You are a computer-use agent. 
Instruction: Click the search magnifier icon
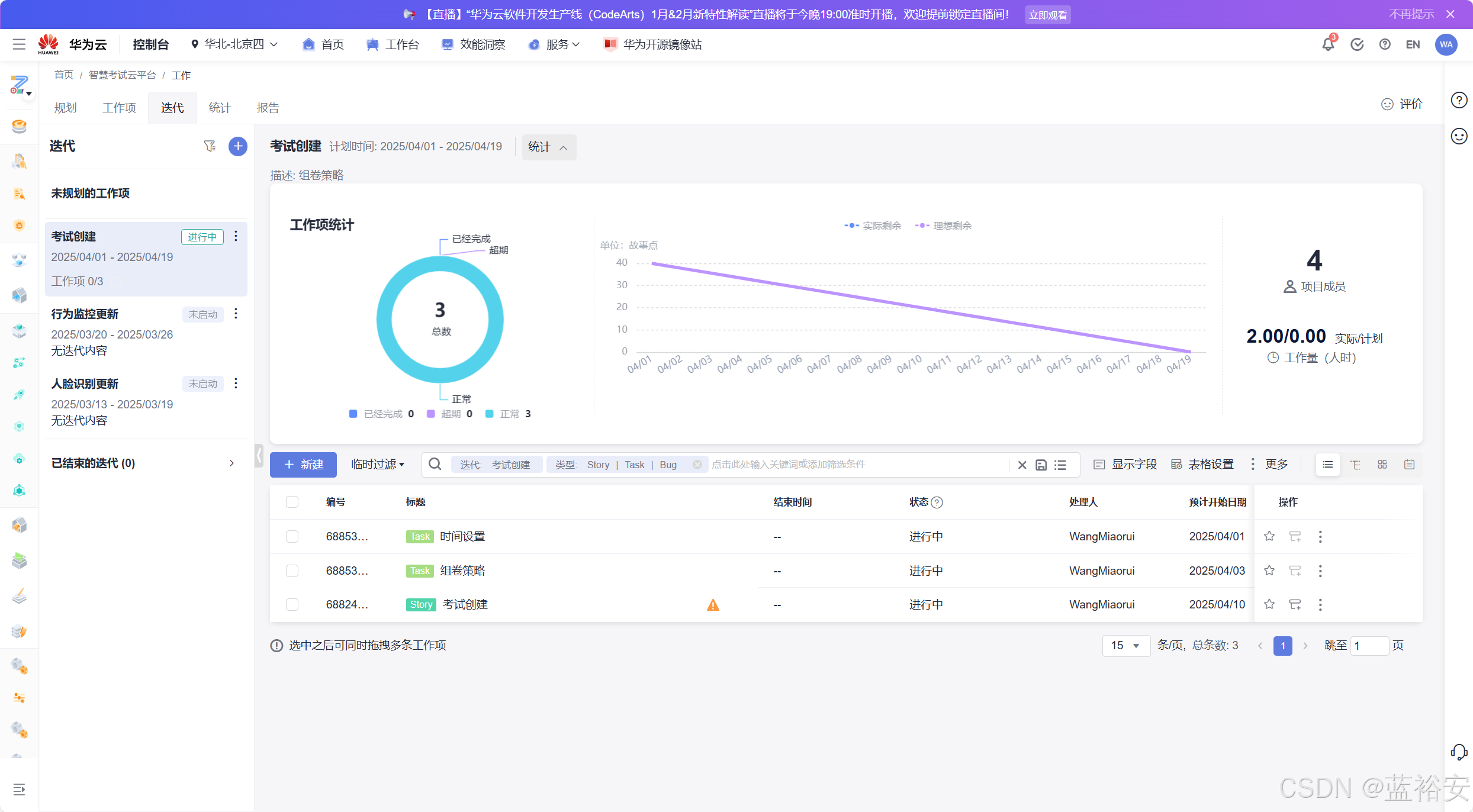(x=435, y=465)
